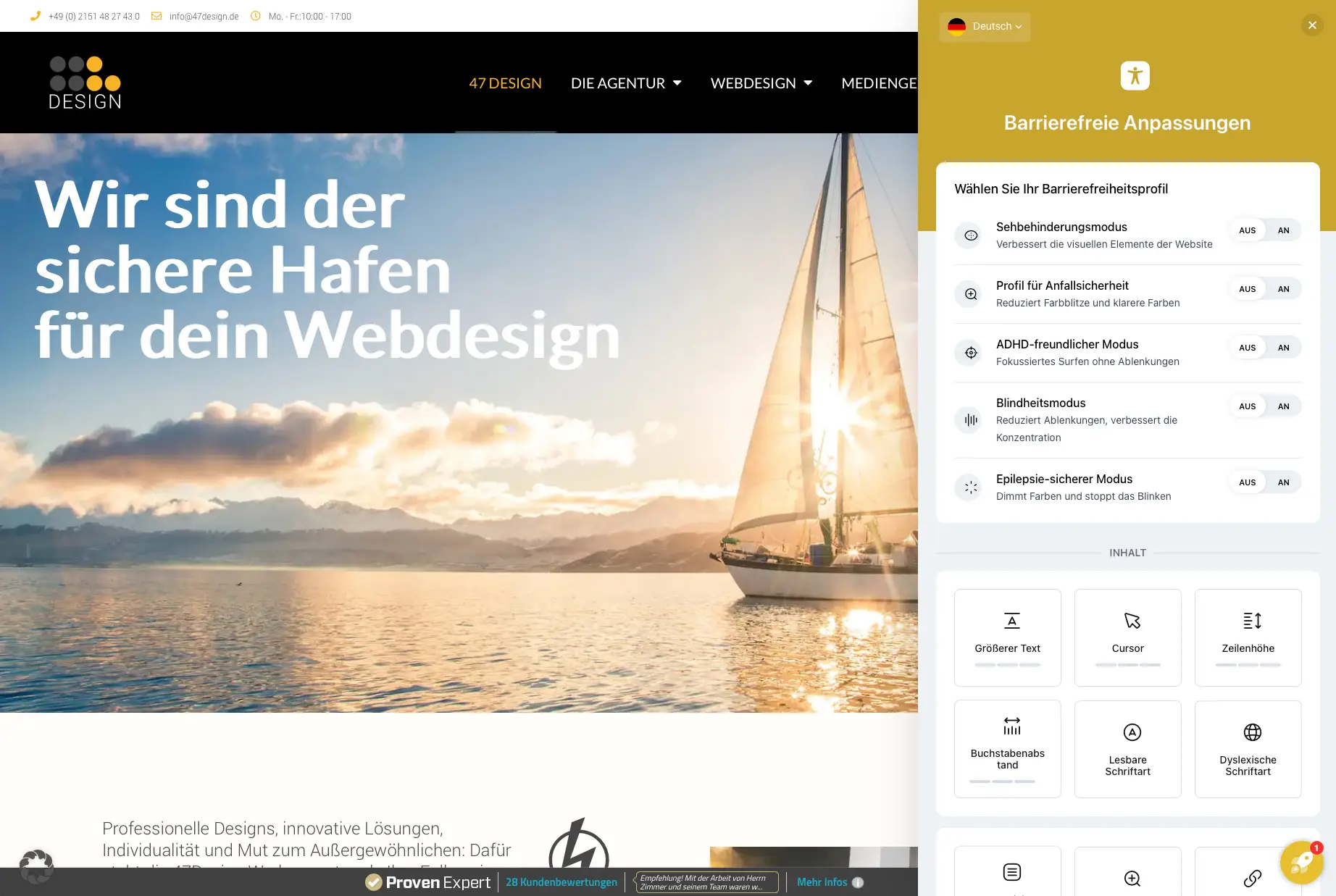
Task: Open the WEBDESIGN menu item
Action: click(x=753, y=83)
